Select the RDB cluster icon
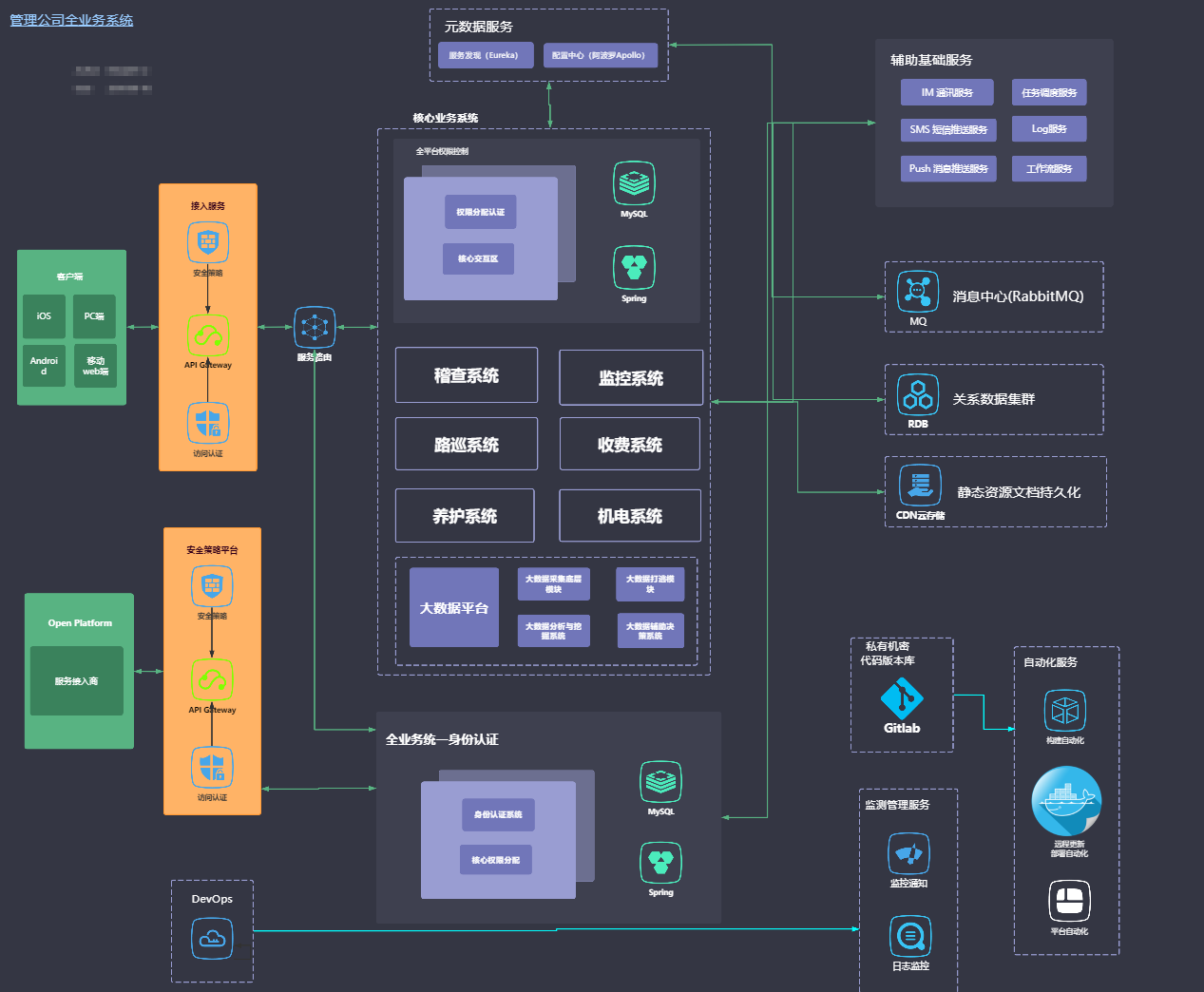 pyautogui.click(x=918, y=395)
